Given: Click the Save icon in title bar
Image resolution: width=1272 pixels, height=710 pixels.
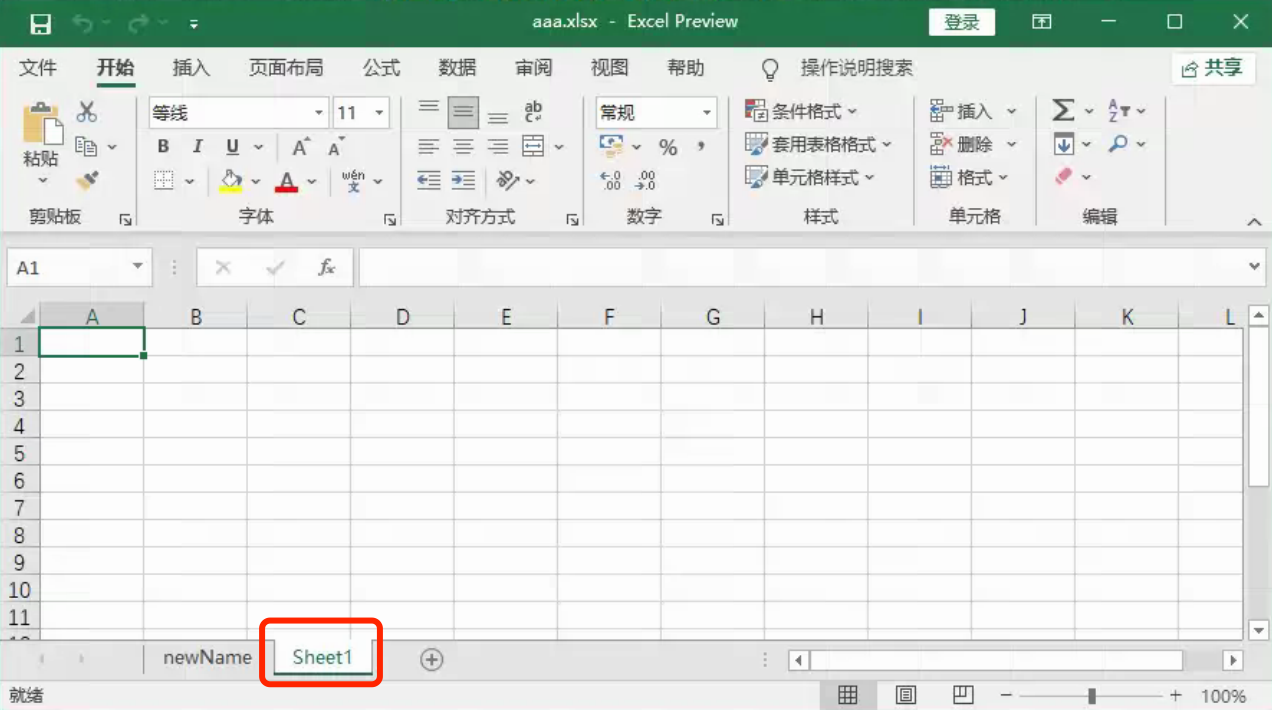Looking at the screenshot, I should tap(40, 23).
